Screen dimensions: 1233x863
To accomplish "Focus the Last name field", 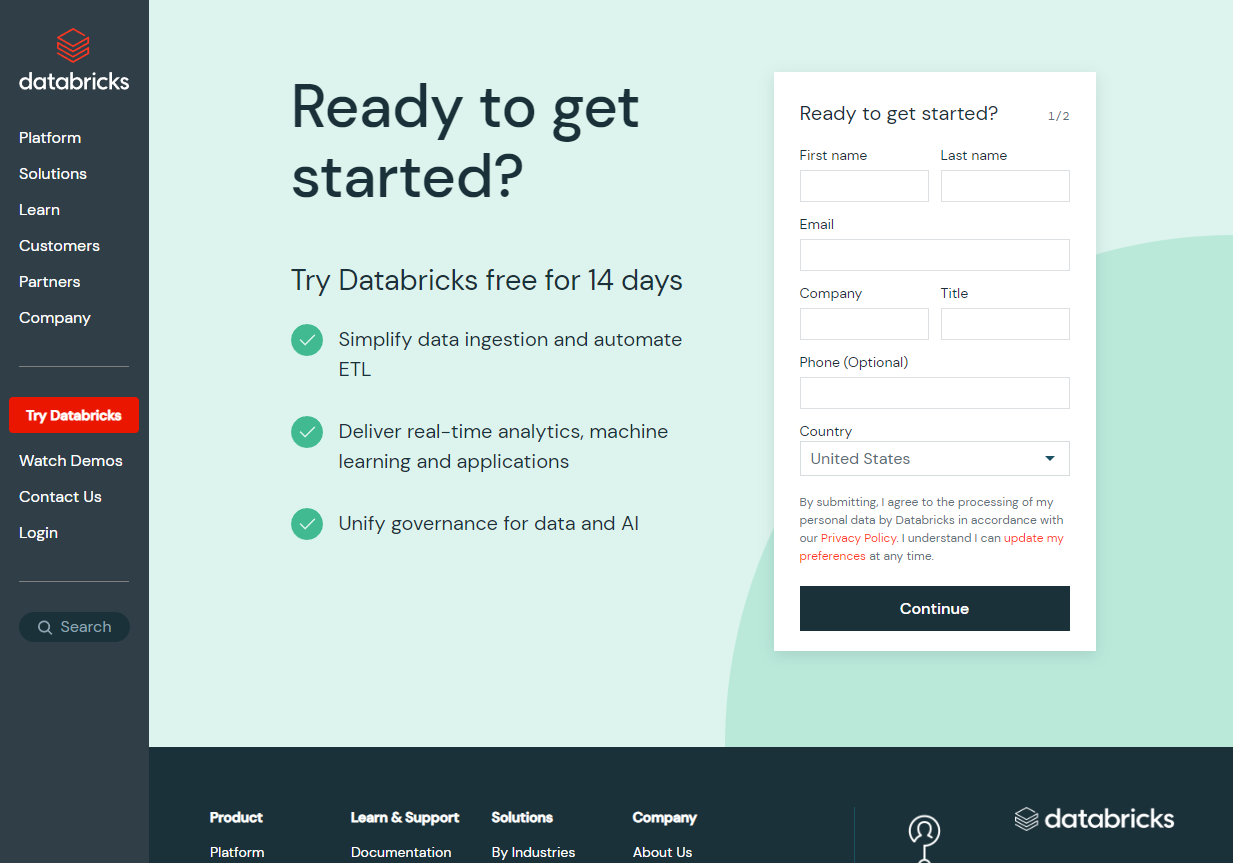I will (x=1005, y=186).
